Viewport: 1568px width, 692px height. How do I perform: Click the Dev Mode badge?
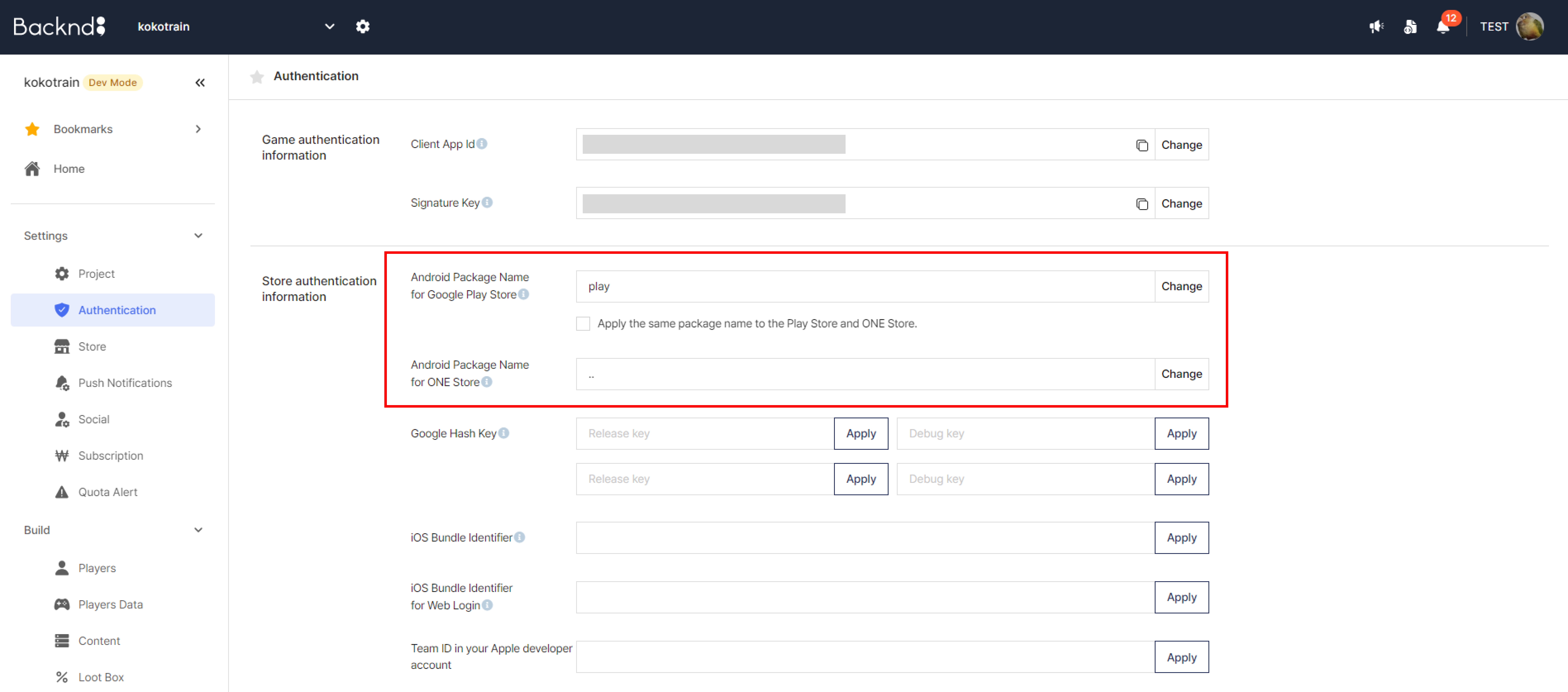[x=113, y=82]
